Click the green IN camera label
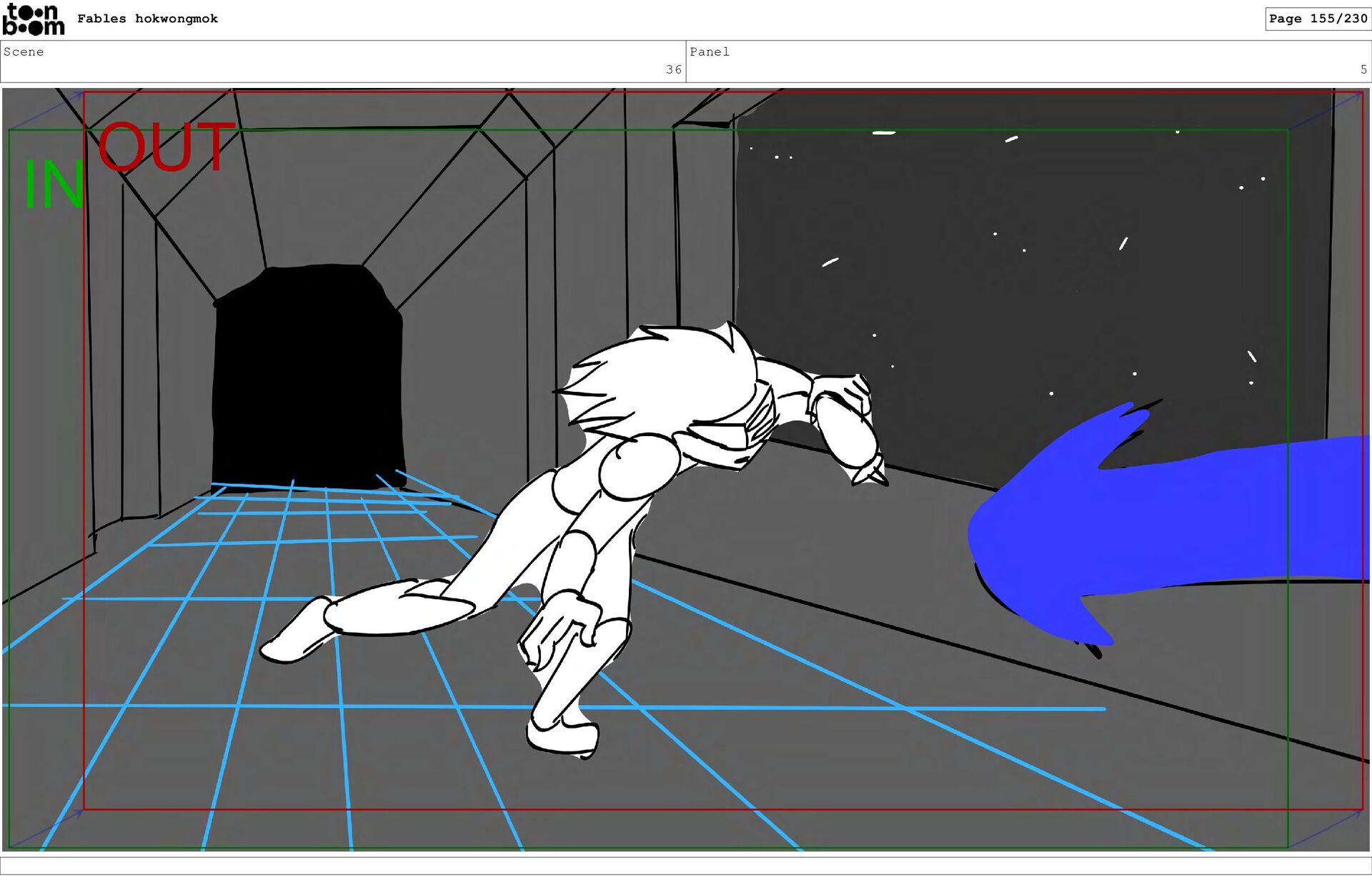The image size is (1372, 888). click(x=54, y=184)
